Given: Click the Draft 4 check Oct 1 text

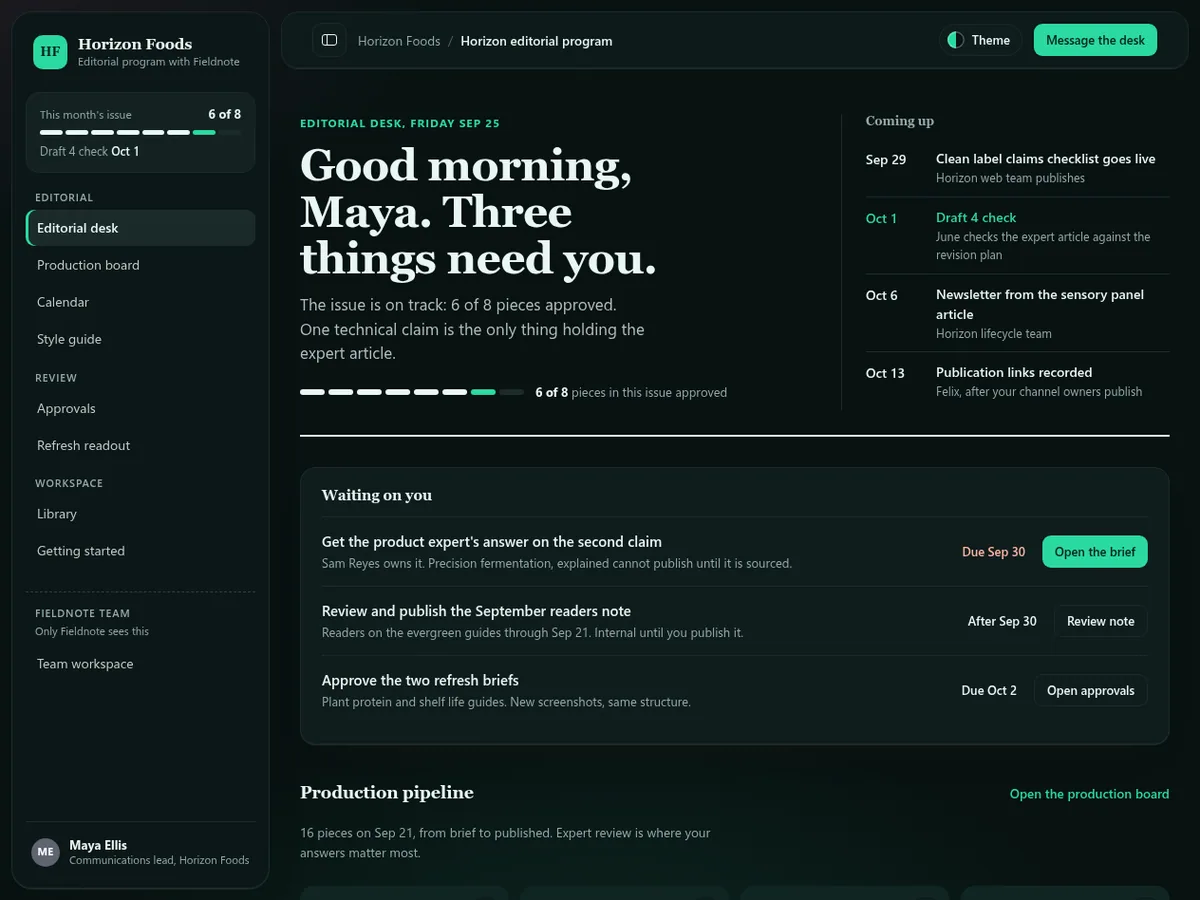Looking at the screenshot, I should click(90, 152).
